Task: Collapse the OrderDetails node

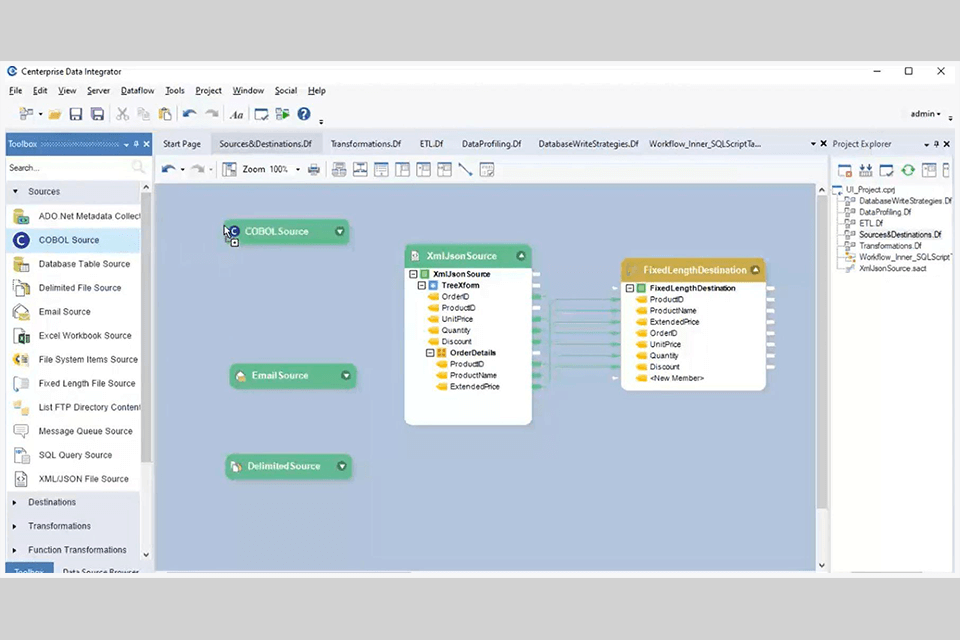Action: (430, 353)
